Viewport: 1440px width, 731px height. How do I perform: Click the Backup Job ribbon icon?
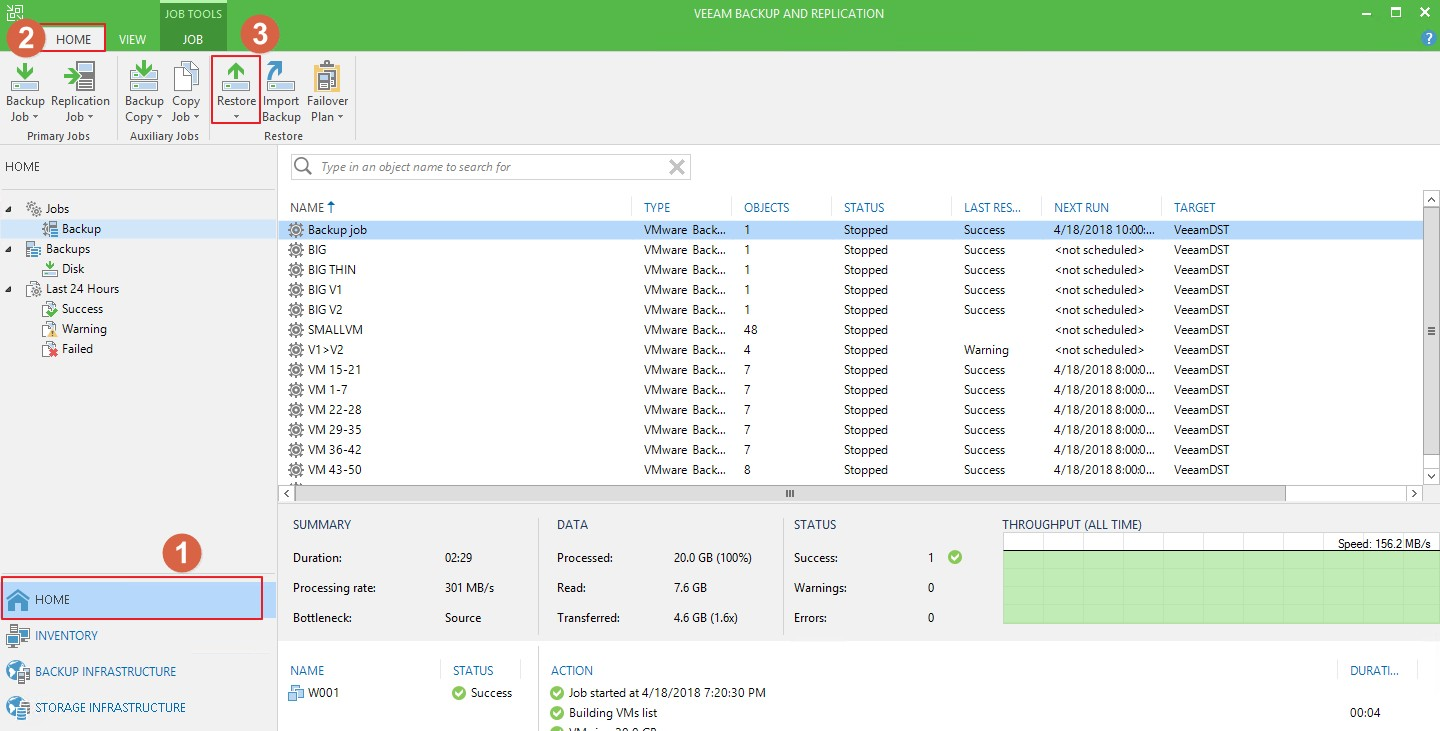[x=25, y=78]
